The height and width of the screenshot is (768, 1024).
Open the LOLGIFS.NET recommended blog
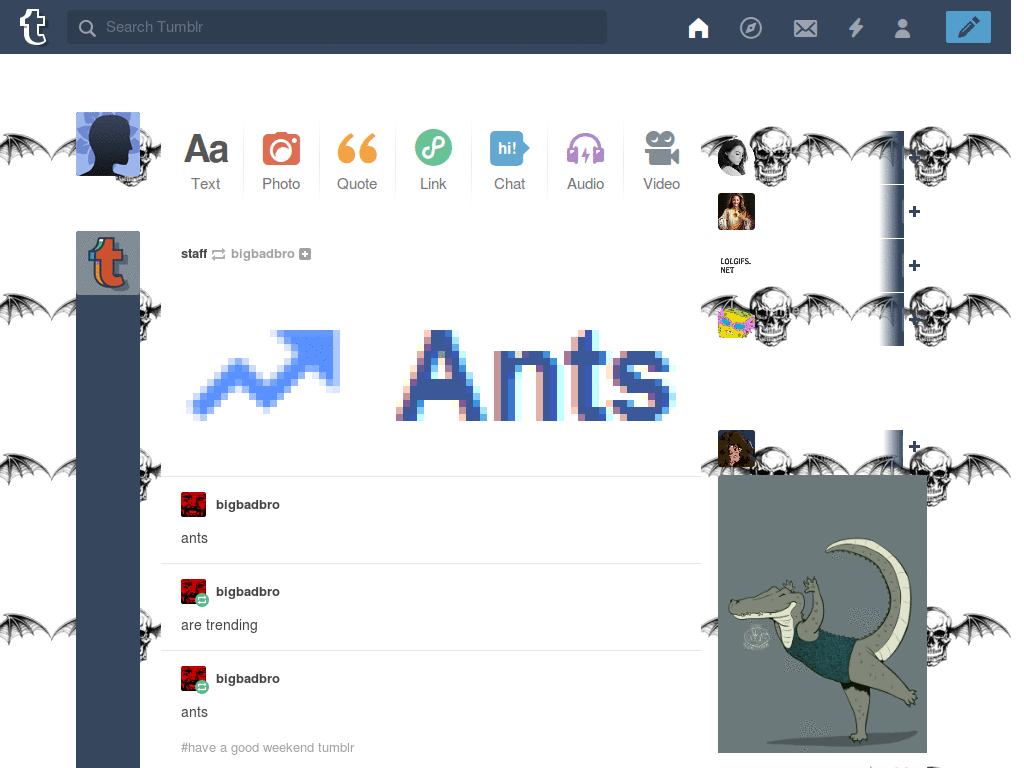pos(736,265)
